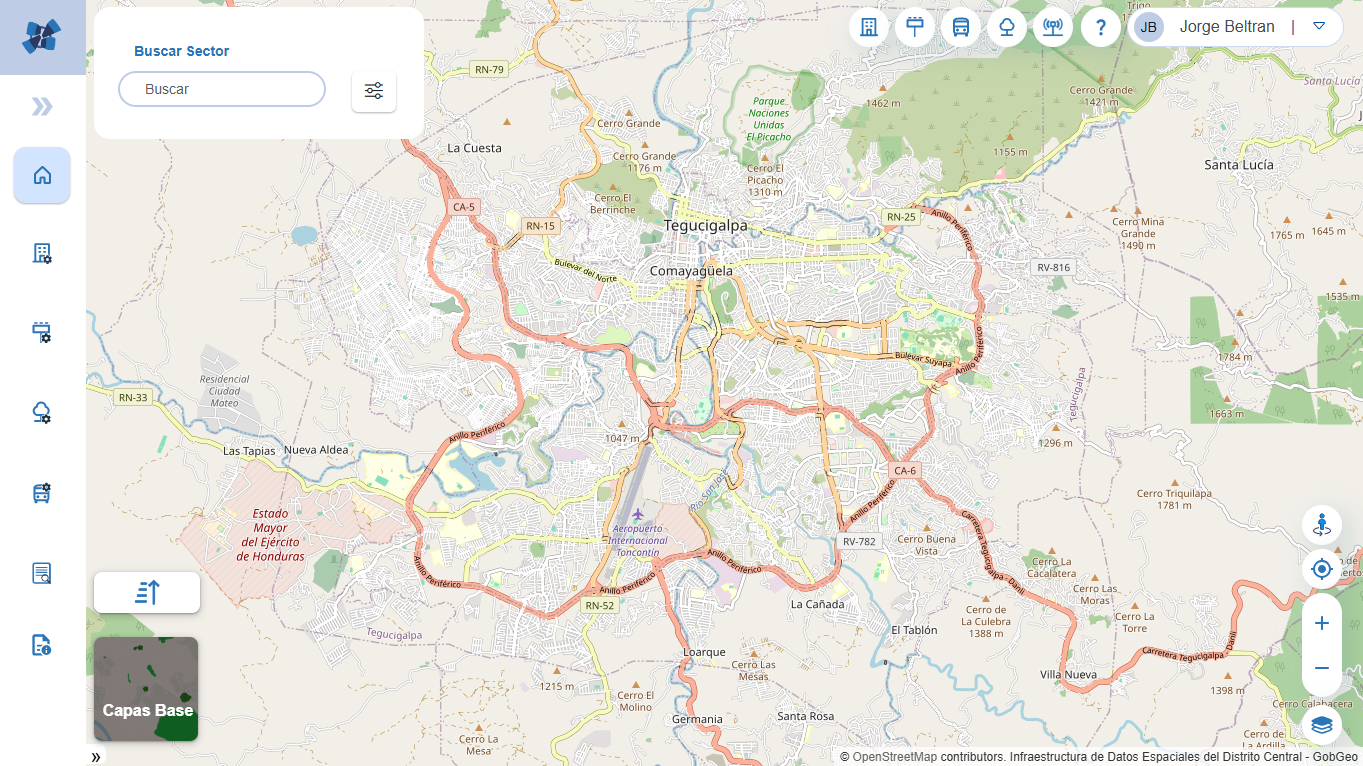The image size is (1363, 766).
Task: Open help with the question mark icon
Action: coord(1100,27)
